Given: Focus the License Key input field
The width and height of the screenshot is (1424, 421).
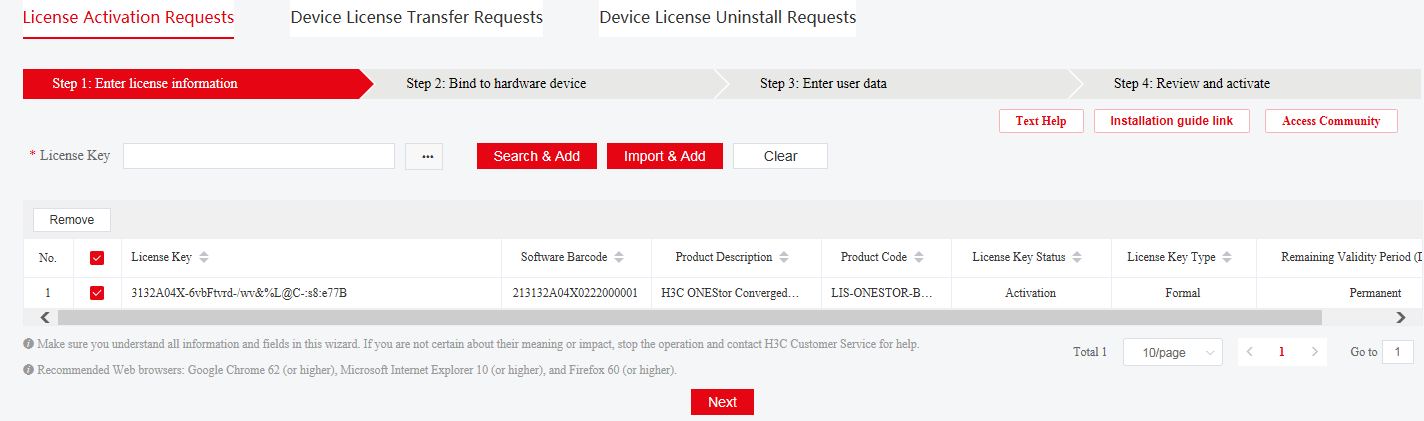Looking at the screenshot, I should (x=259, y=156).
